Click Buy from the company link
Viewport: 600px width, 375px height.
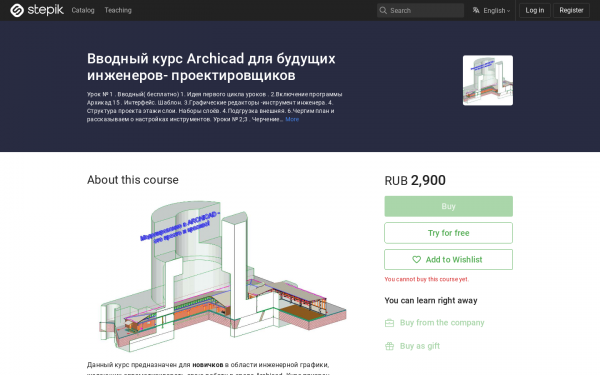(x=442, y=323)
